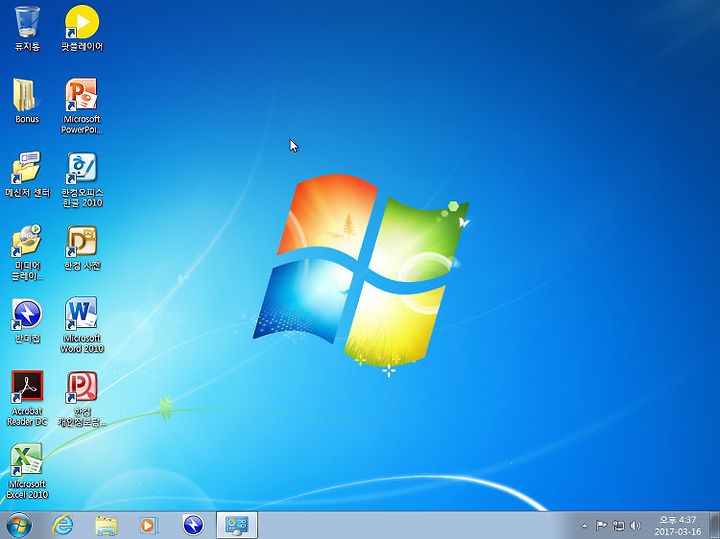The width and height of the screenshot is (720, 539).
Task: Select the Microsoft Word 2010 shortcut
Action: click(82, 325)
